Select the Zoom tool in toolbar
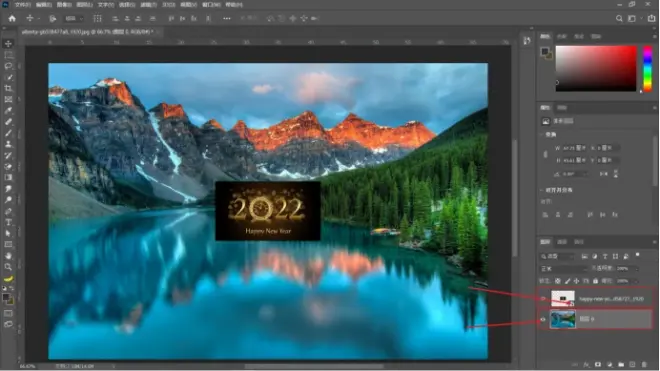The height and width of the screenshot is (371, 660). (x=8, y=267)
